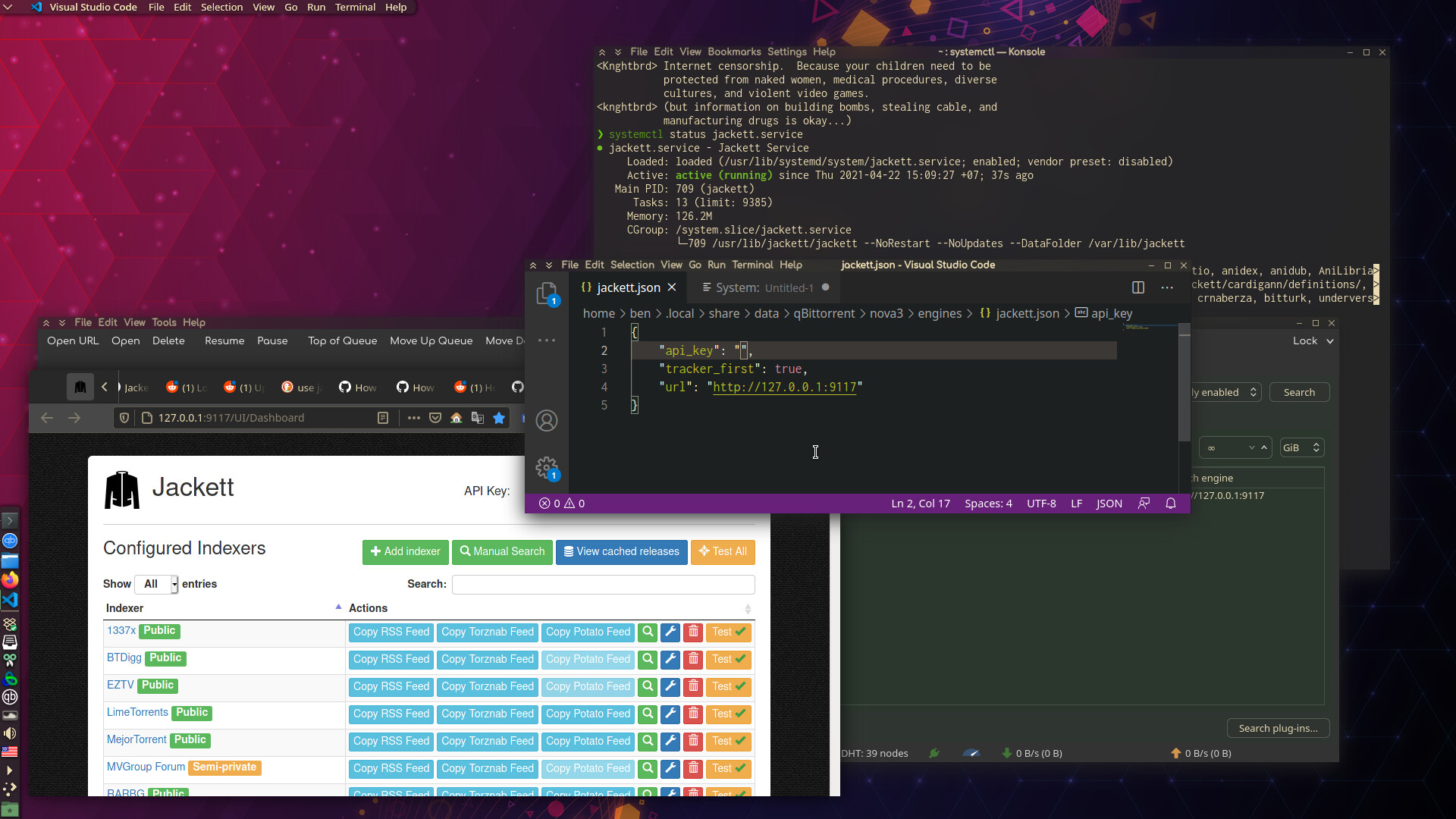Expand the Lock dropdown arrow

[1330, 341]
